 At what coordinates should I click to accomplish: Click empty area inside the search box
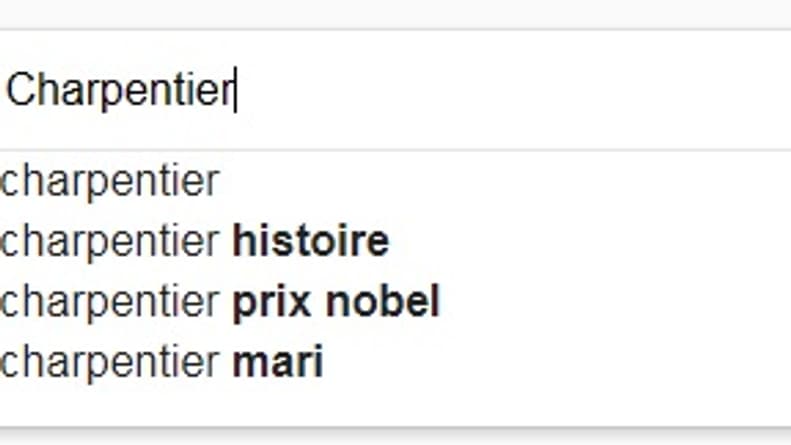pyautogui.click(x=504, y=90)
